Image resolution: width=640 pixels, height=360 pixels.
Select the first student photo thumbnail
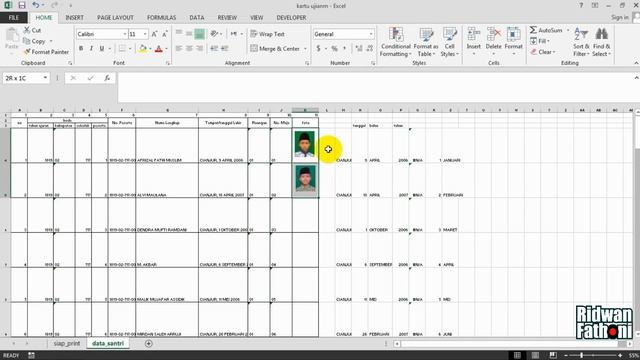pos(305,144)
